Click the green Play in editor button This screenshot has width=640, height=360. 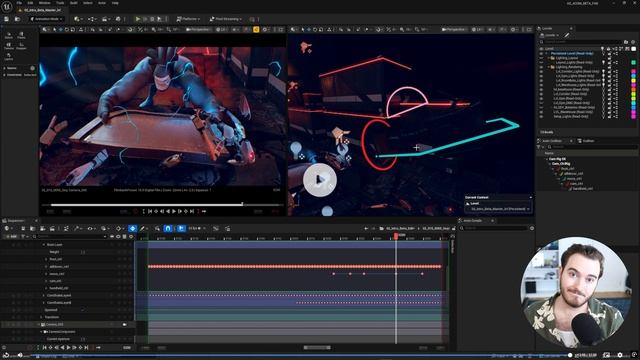(138, 19)
